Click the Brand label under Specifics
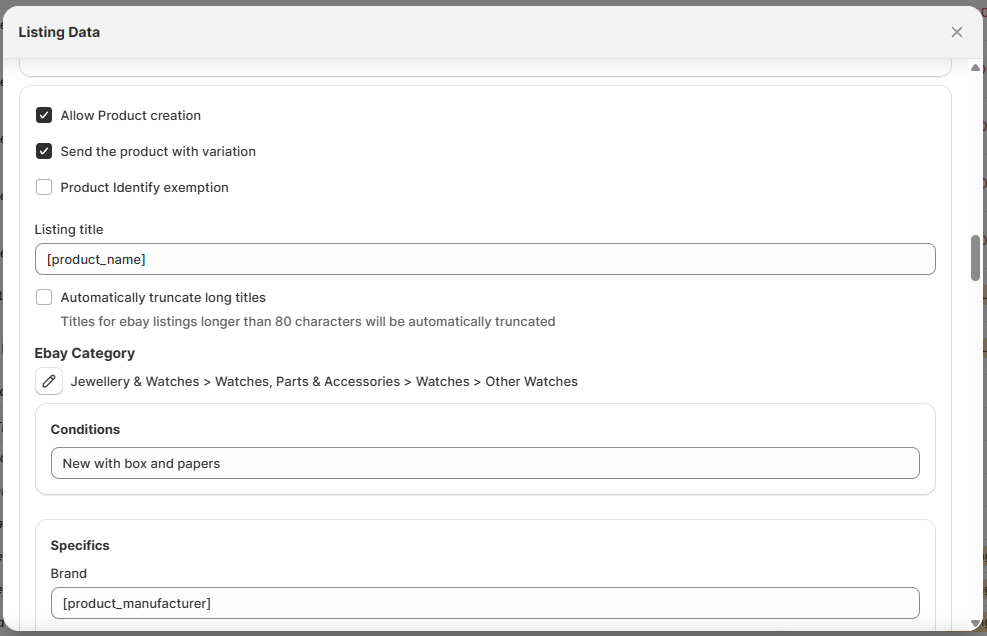987x636 pixels. (x=68, y=573)
